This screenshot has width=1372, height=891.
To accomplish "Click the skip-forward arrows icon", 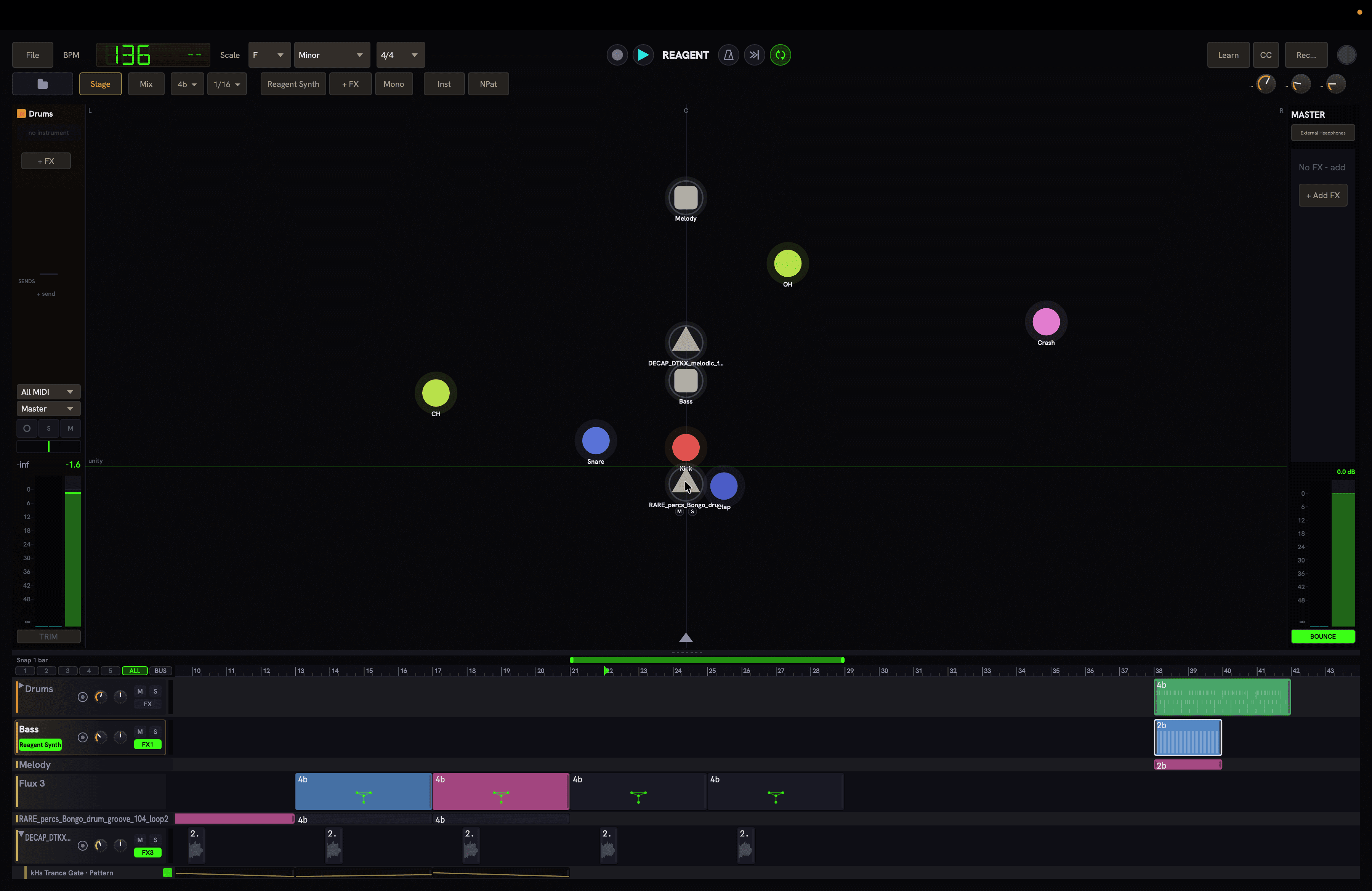I will click(754, 55).
